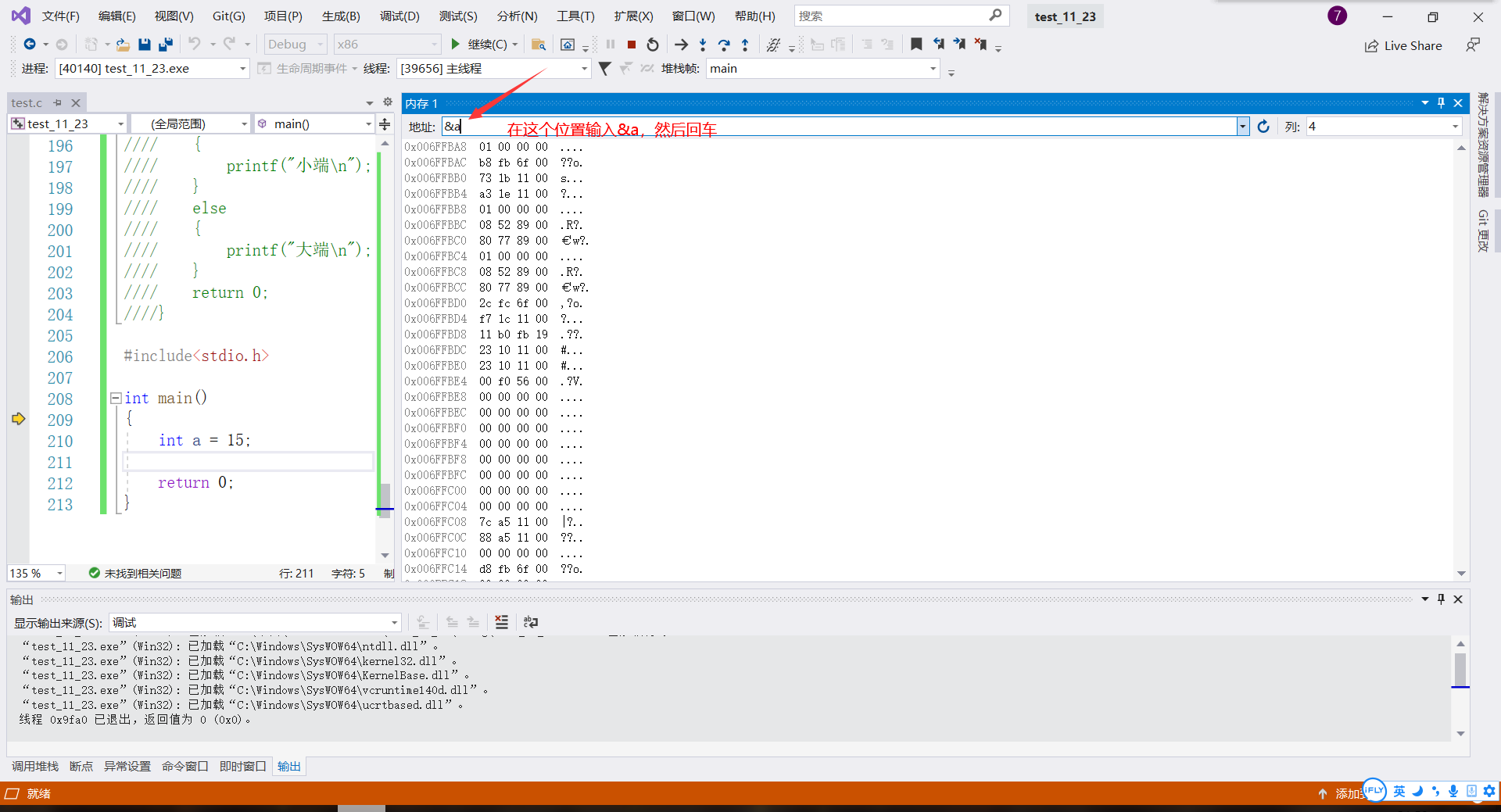Click the 未找到相关问题 status indicator
The image size is (1501, 812).
[x=134, y=574]
